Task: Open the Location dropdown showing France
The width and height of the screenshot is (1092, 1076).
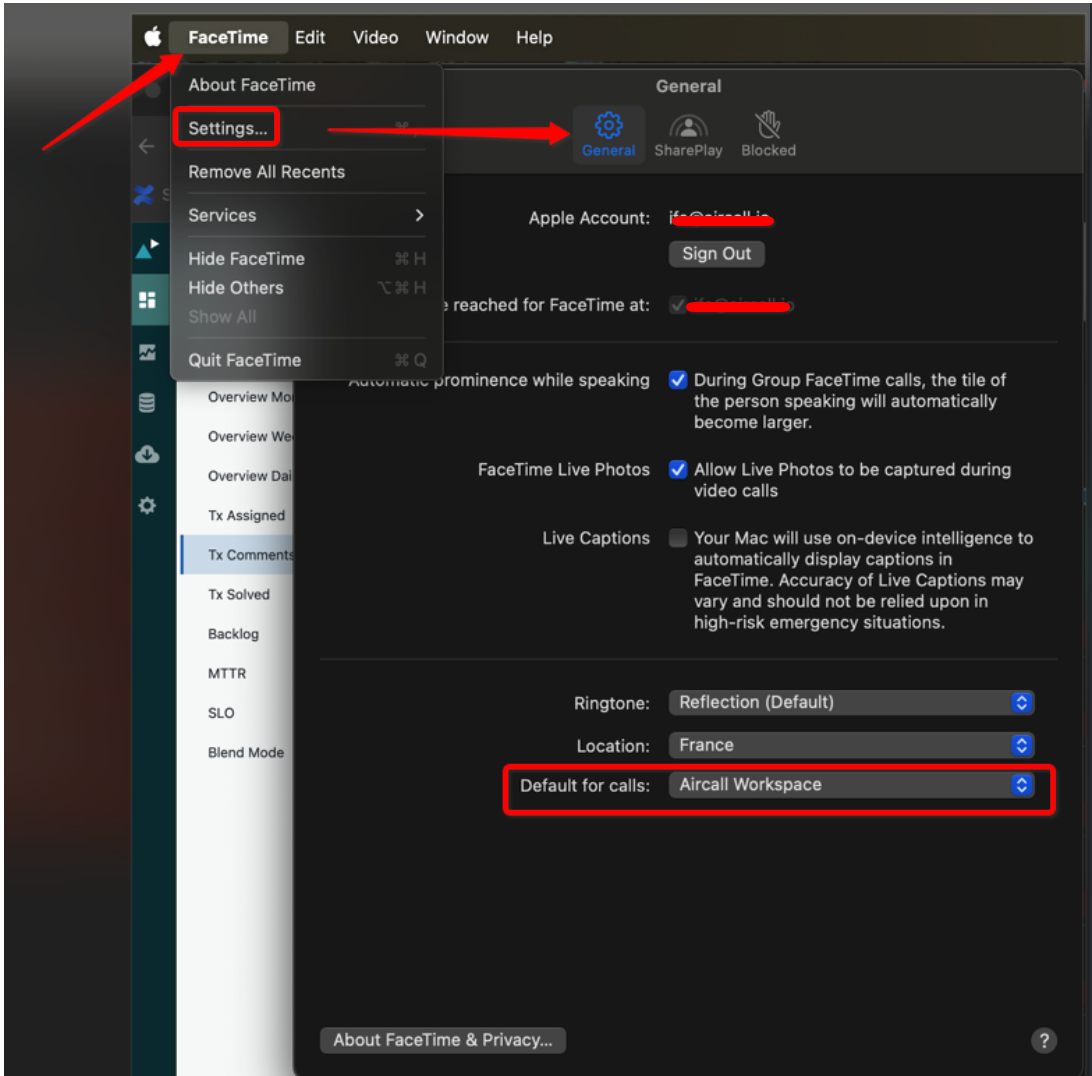Action: (851, 745)
